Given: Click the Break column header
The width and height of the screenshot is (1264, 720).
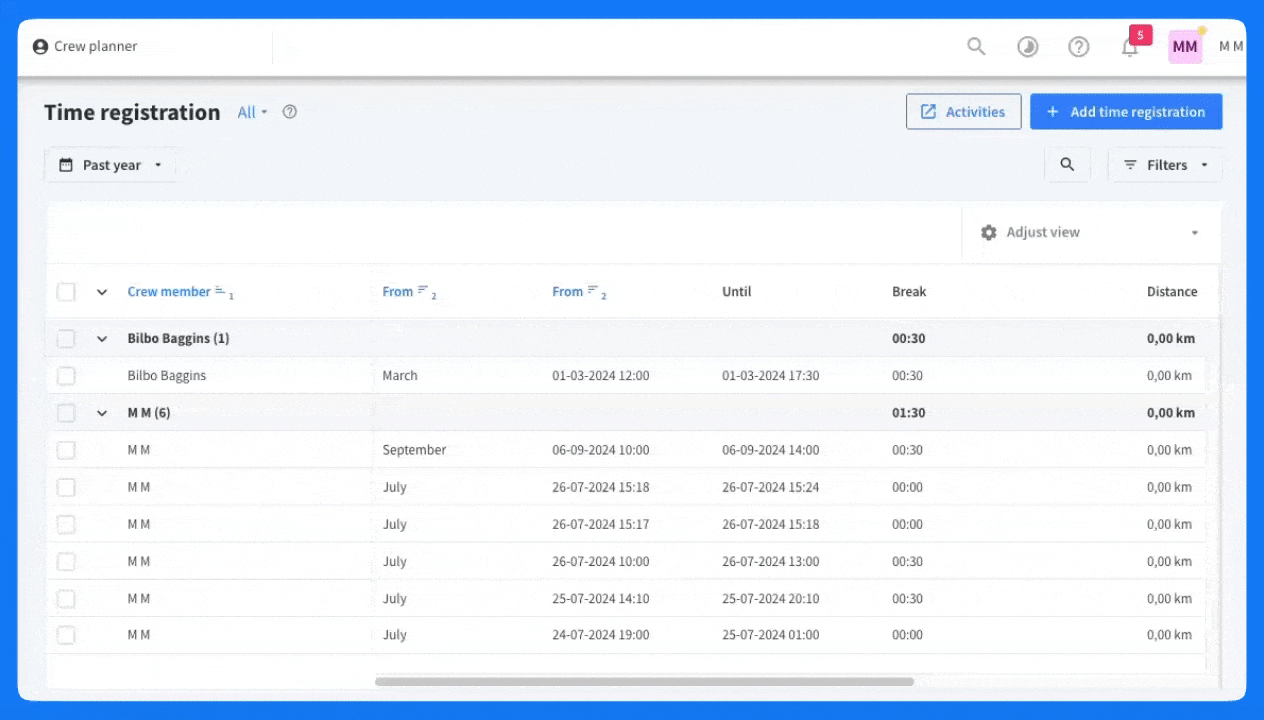Looking at the screenshot, I should pos(909,292).
